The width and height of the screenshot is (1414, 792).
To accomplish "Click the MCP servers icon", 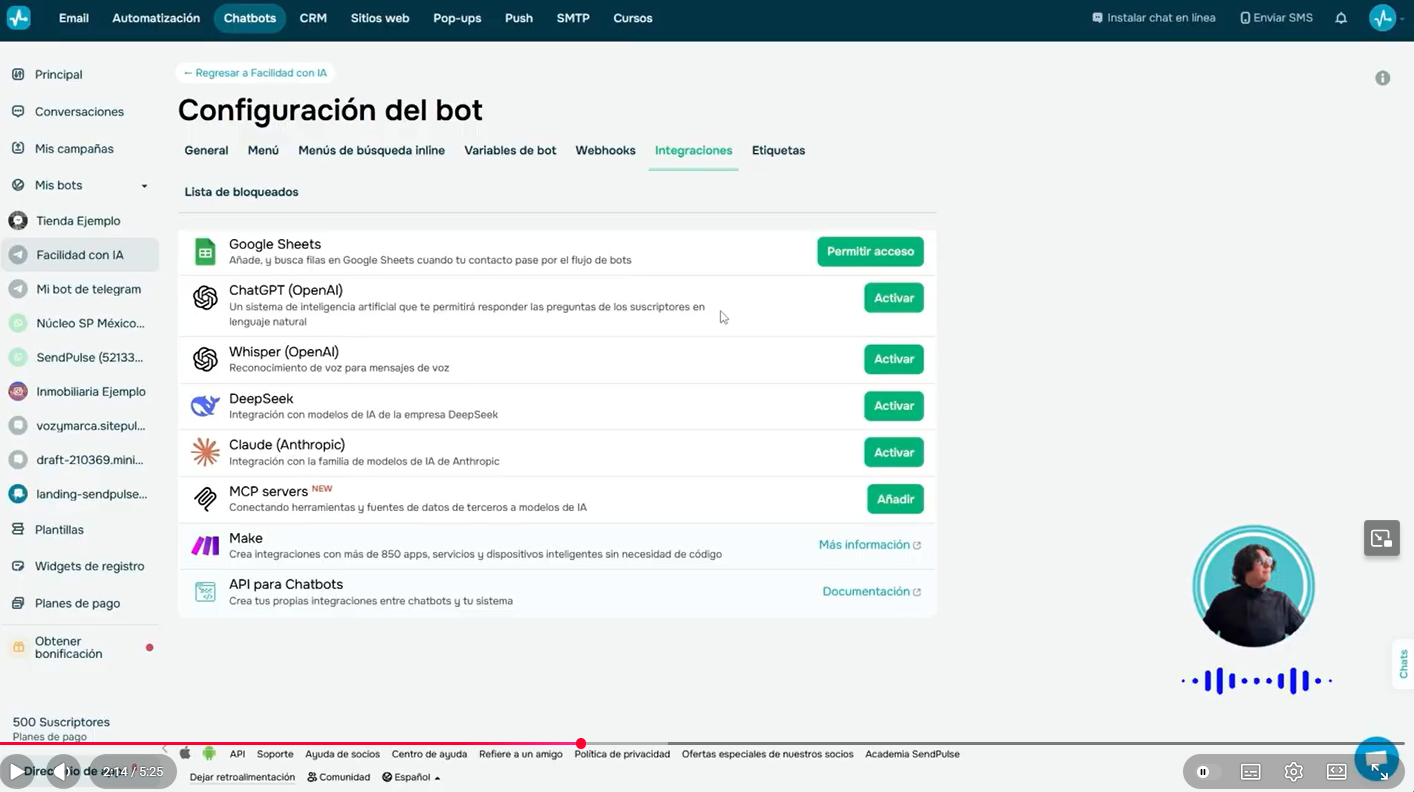I will click(205, 498).
